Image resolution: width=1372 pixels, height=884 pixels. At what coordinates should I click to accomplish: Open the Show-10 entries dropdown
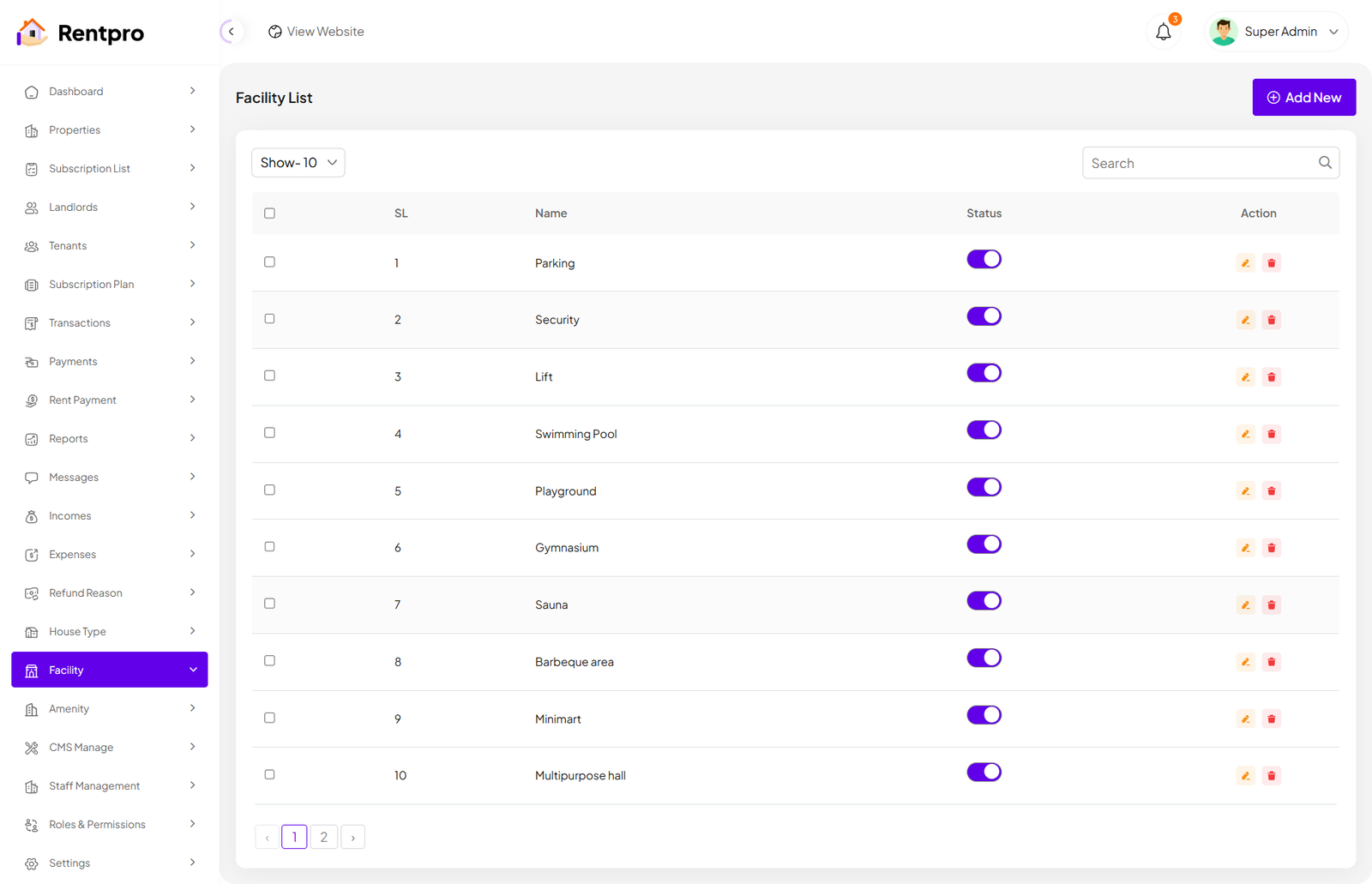298,163
